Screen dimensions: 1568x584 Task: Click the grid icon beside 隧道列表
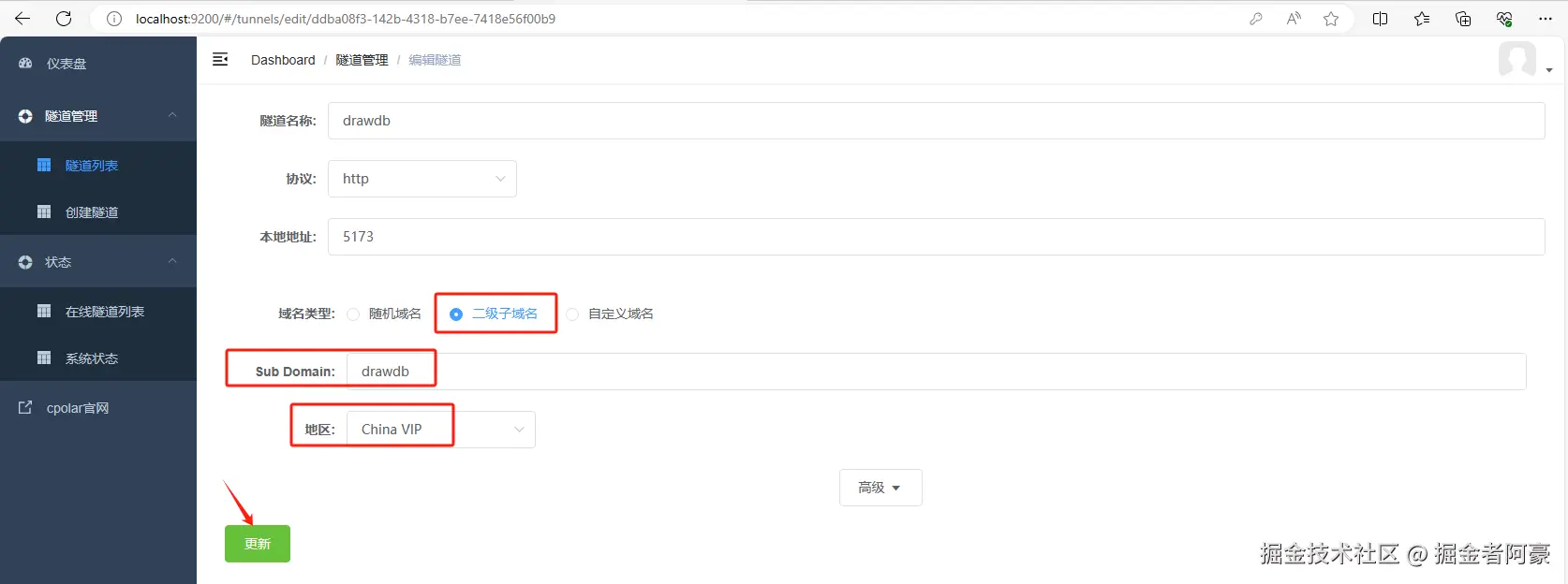tap(44, 165)
